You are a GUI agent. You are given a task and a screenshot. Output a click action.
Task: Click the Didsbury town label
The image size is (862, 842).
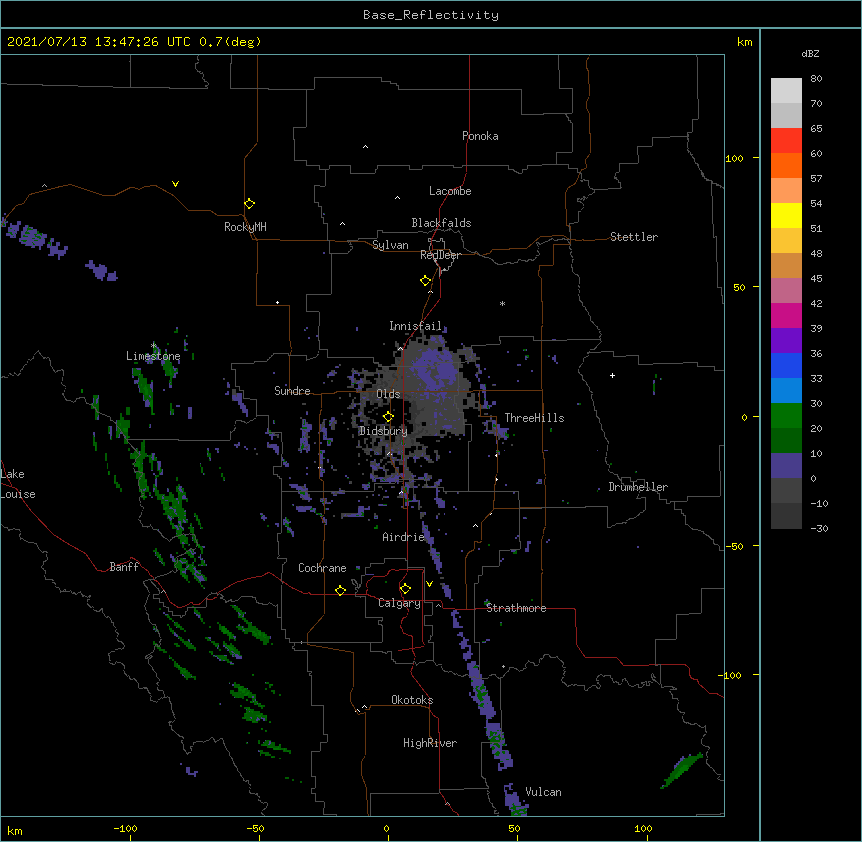pos(383,431)
